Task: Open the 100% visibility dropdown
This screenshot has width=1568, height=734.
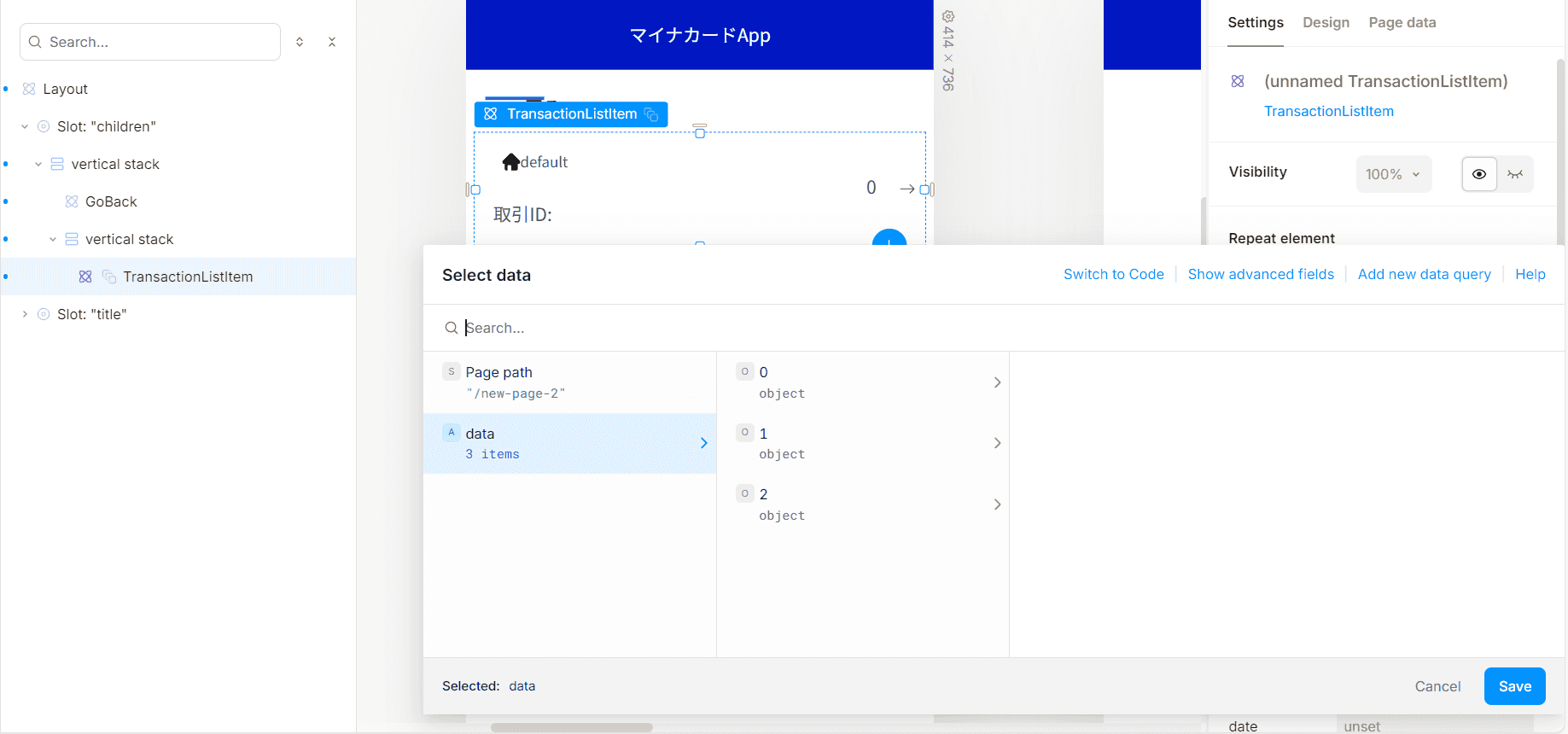Action: pyautogui.click(x=1394, y=174)
